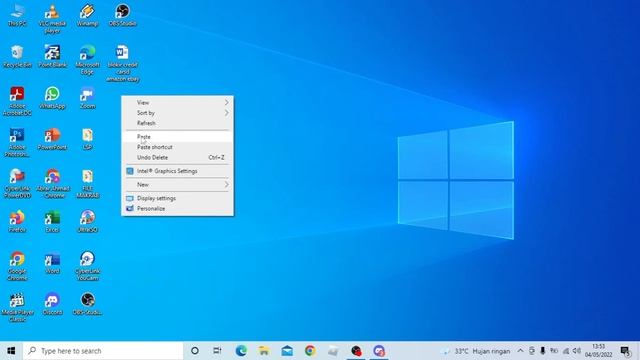The width and height of the screenshot is (640, 360).
Task: Select the Firefox desktop shortcut
Action: click(x=17, y=222)
